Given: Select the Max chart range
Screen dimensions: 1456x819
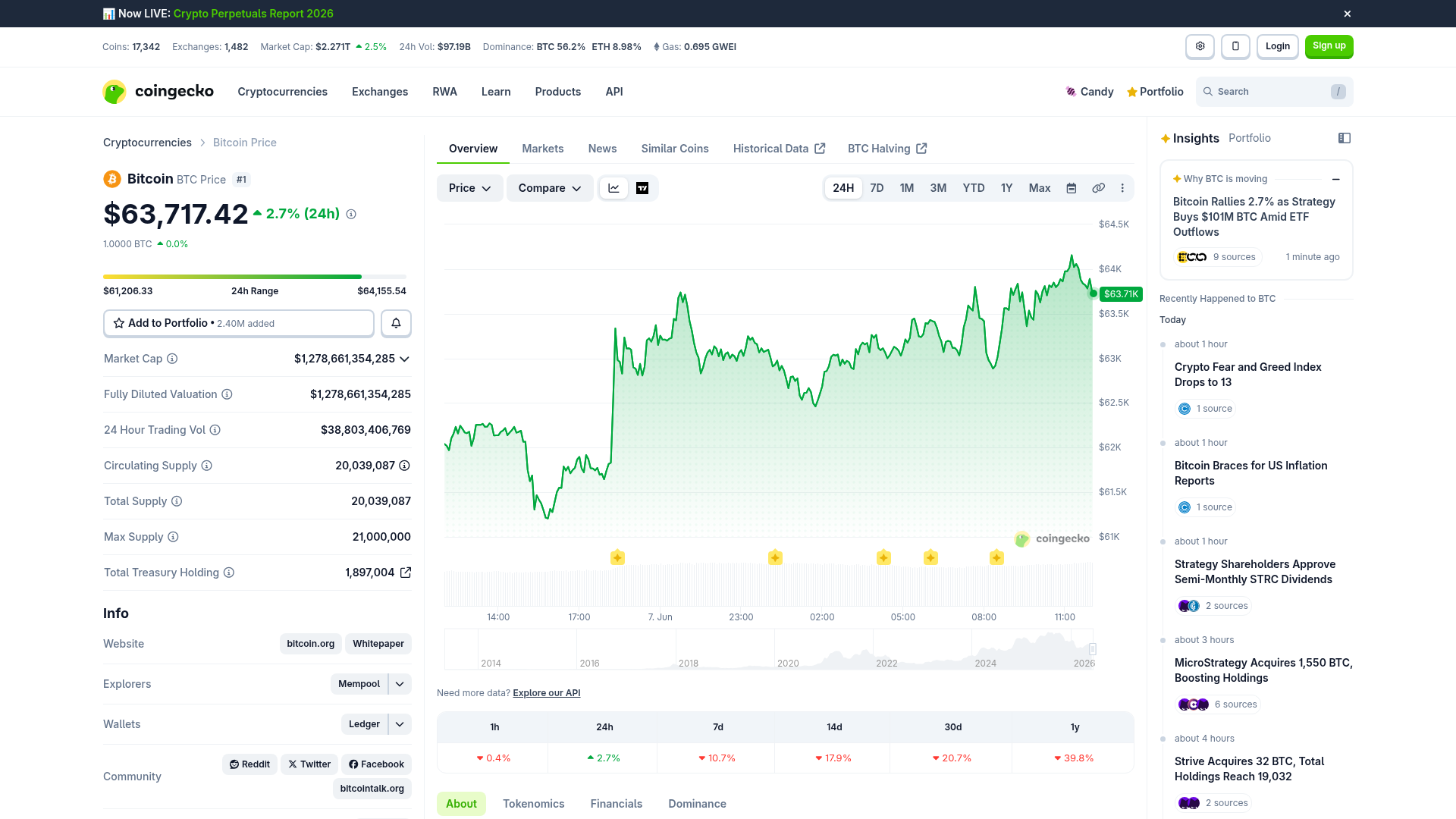Looking at the screenshot, I should tap(1040, 188).
